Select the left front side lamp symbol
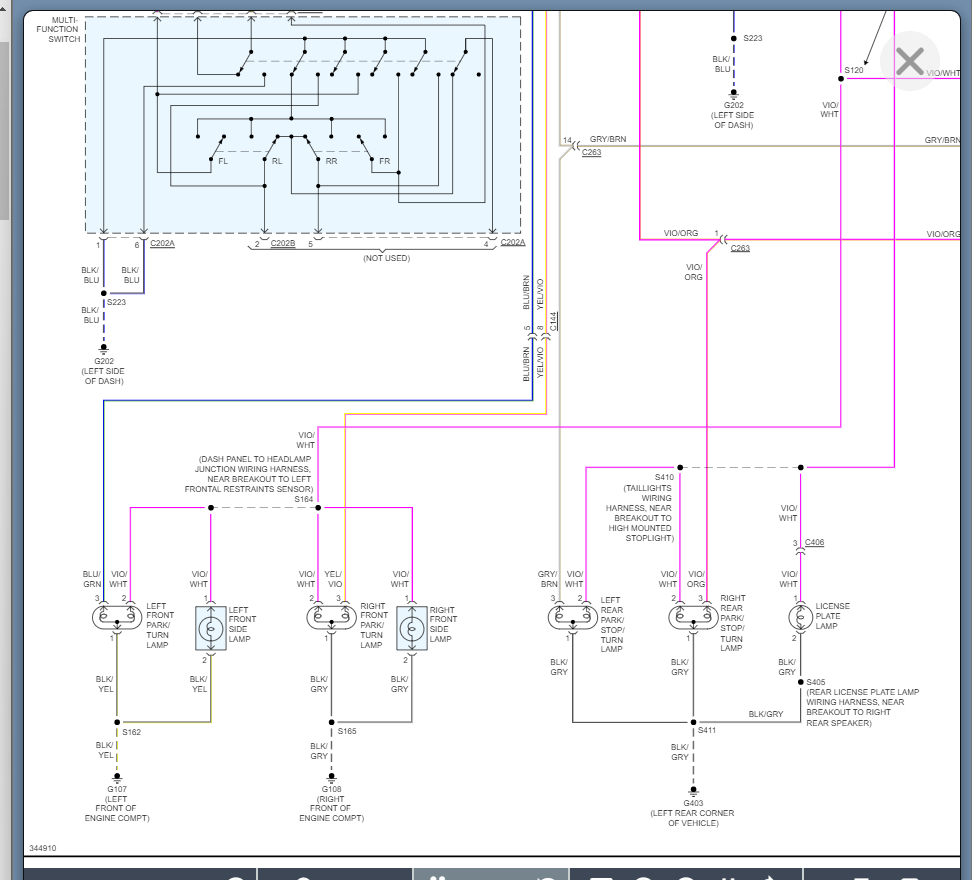The width and height of the screenshot is (972, 880). click(x=211, y=628)
